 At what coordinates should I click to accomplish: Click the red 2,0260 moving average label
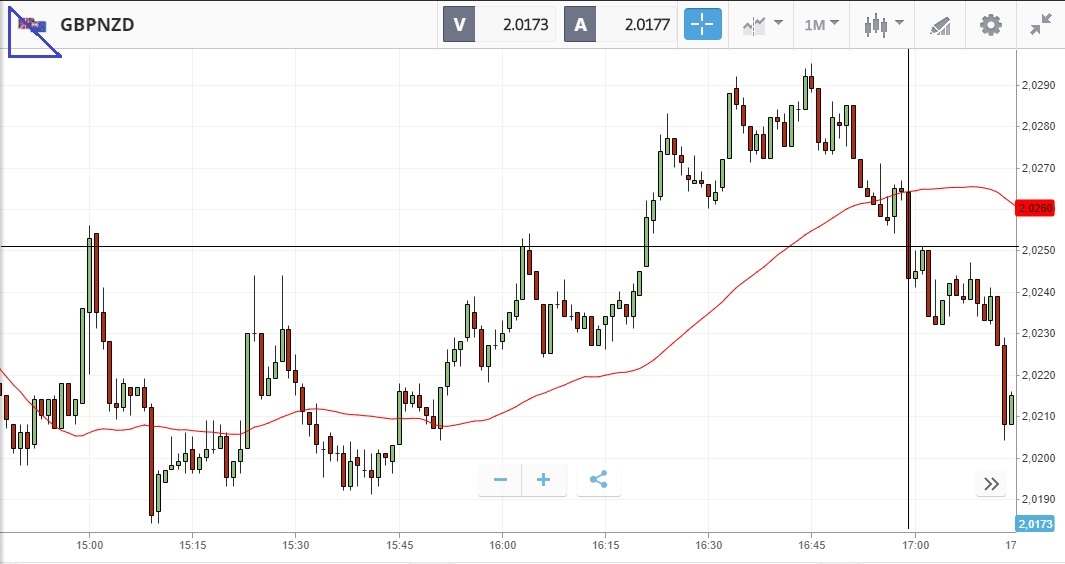point(1034,208)
